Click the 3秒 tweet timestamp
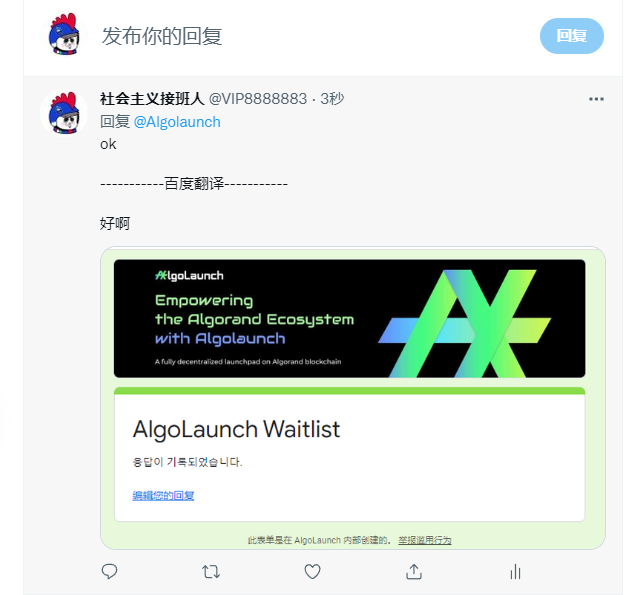 click(x=333, y=99)
